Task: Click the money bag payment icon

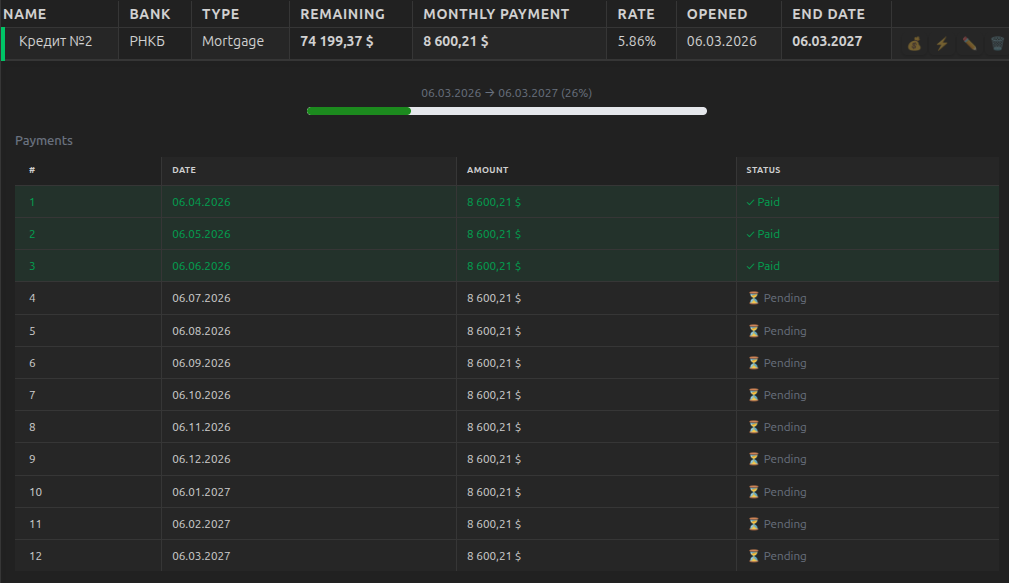Action: (x=914, y=44)
